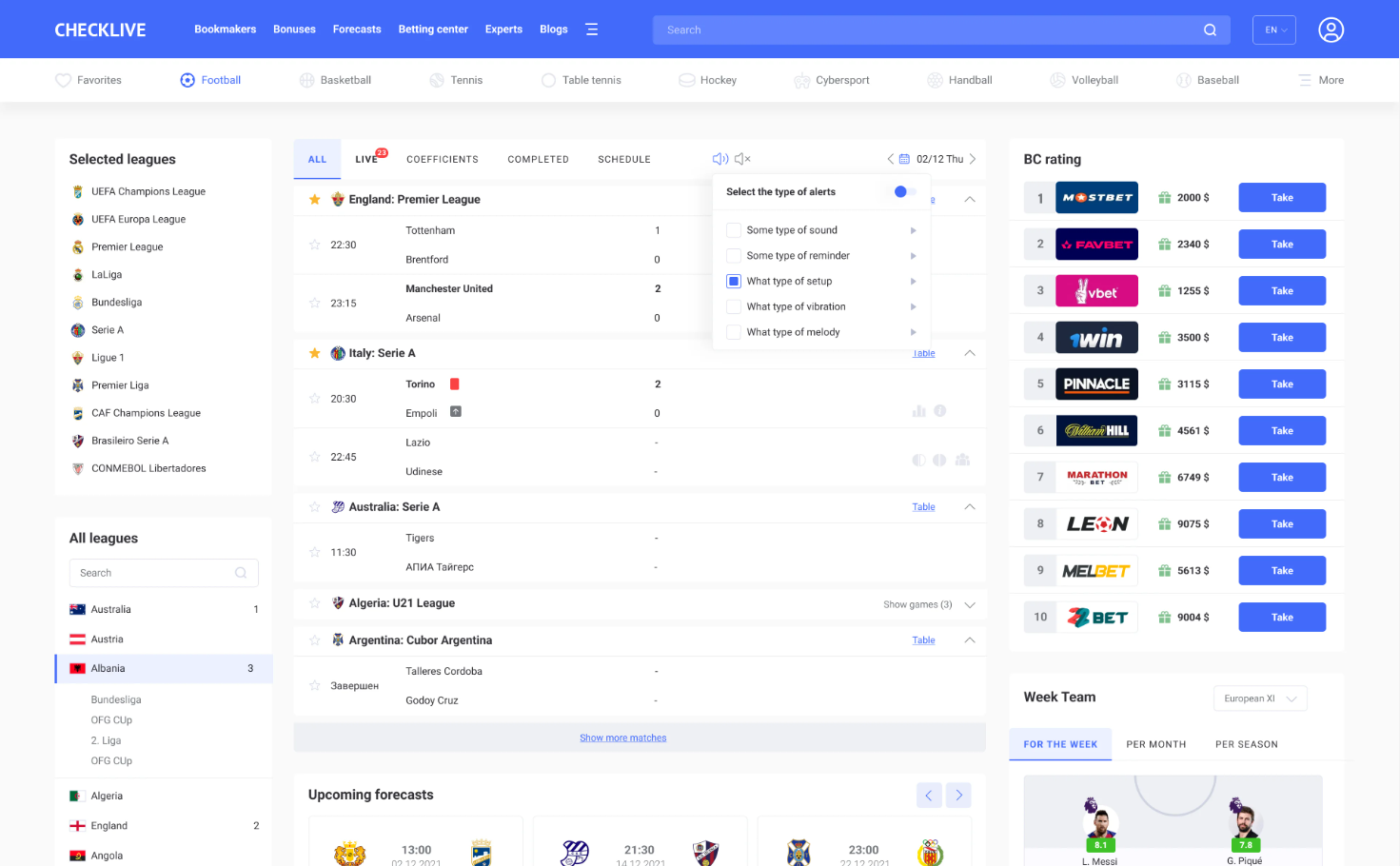The height and width of the screenshot is (866, 1400).
Task: Click the user profile icon
Action: click(1331, 30)
